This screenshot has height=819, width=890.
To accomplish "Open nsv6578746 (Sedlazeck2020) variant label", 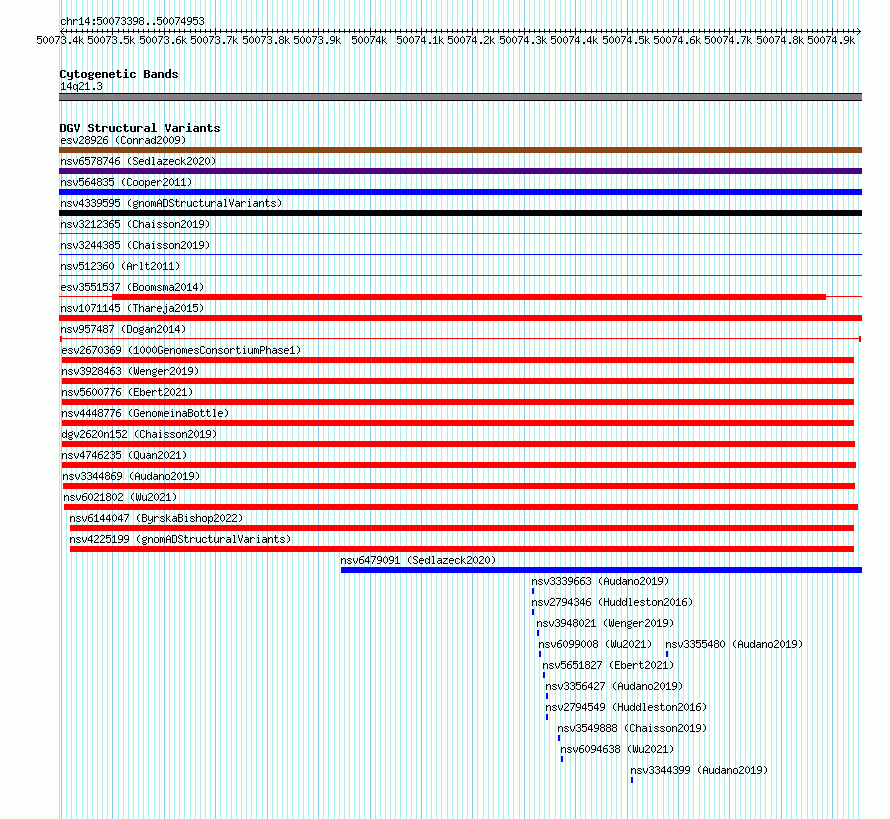I will click(138, 161).
